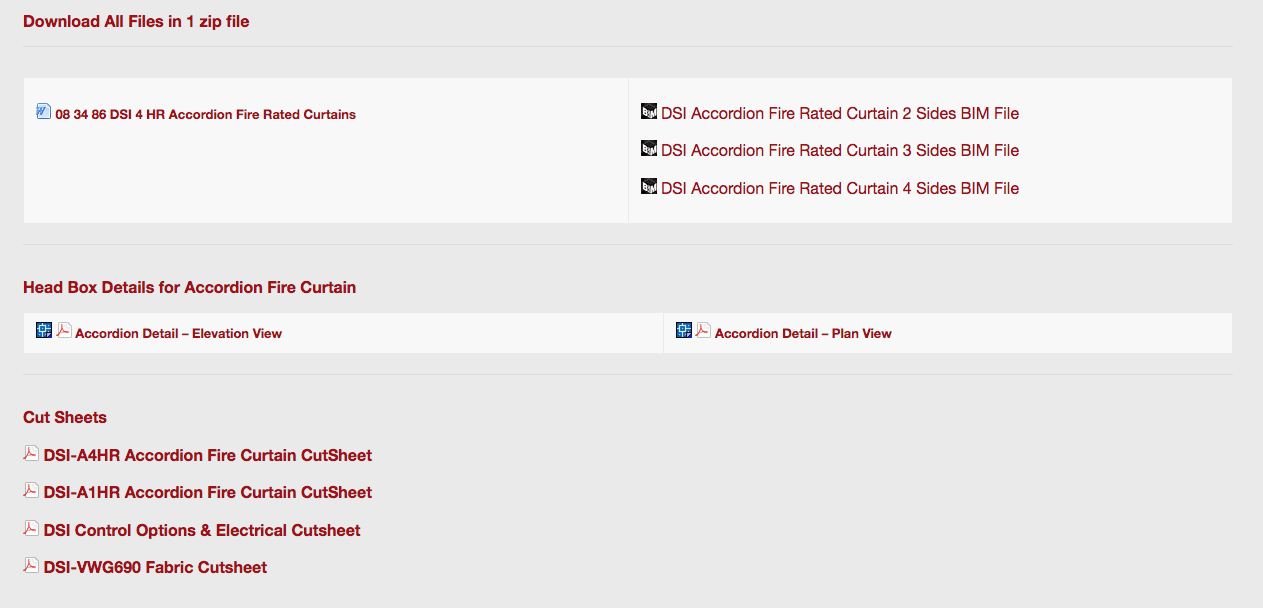Click the Word document icon beside 08 34 86
This screenshot has height=608, width=1263.
coord(43,111)
